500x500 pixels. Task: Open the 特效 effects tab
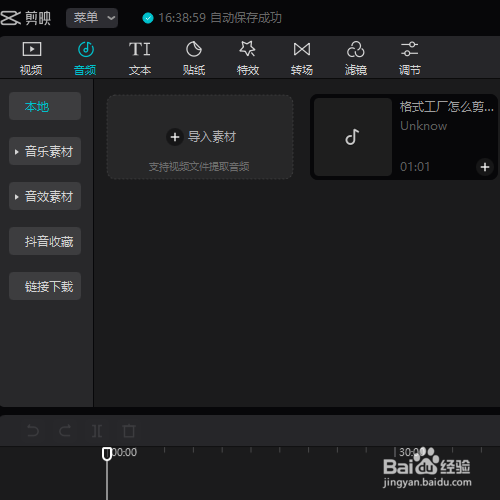coord(248,58)
